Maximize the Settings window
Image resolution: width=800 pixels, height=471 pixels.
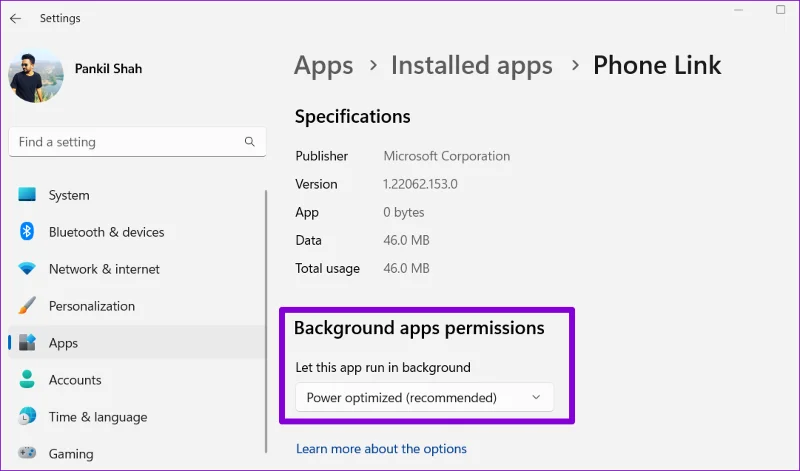coord(781,10)
